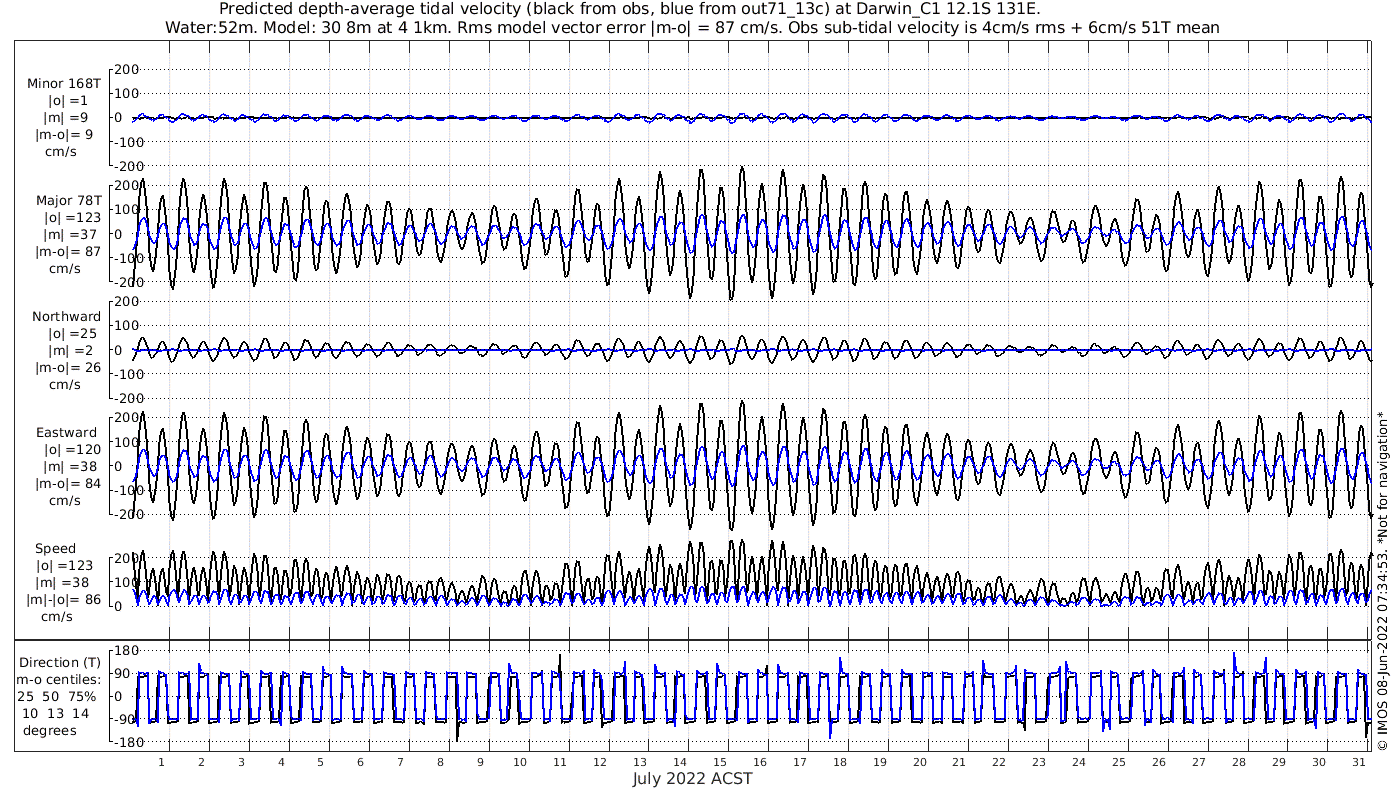The image size is (1400, 800).
Task: Click day '29' on the date axis
Action: (1279, 762)
